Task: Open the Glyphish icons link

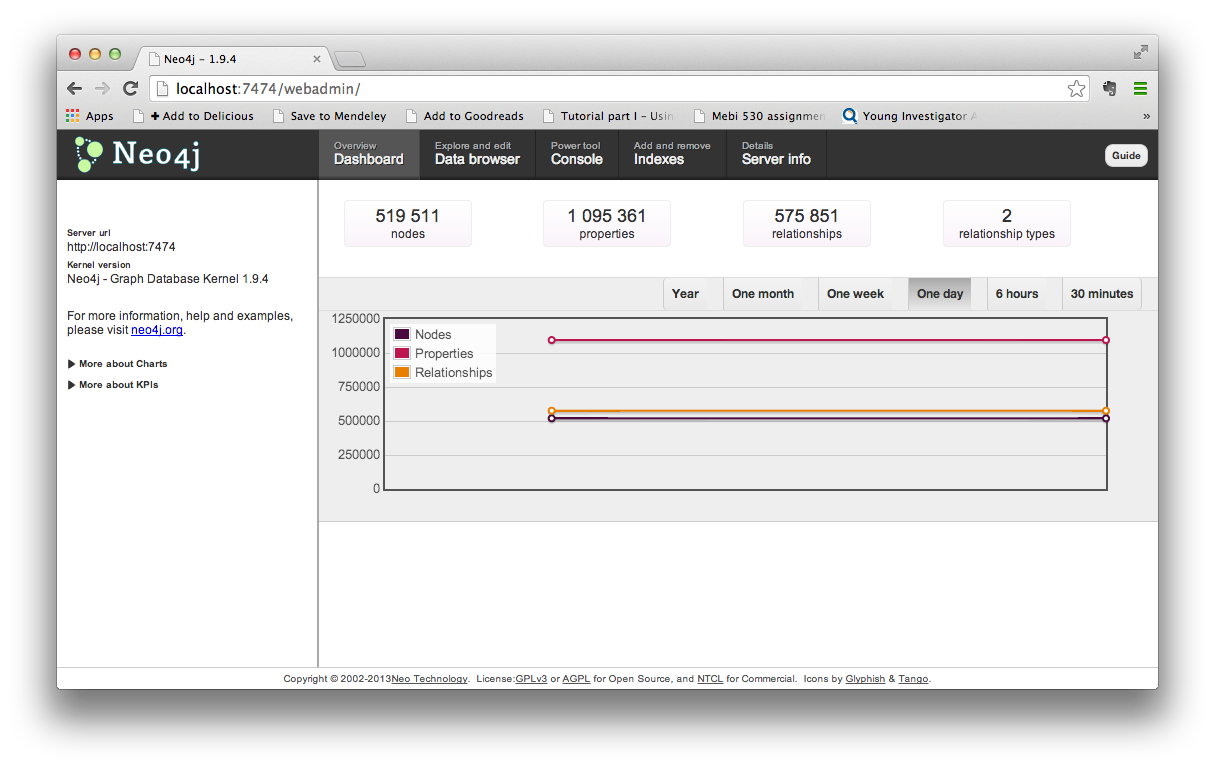Action: (x=865, y=679)
